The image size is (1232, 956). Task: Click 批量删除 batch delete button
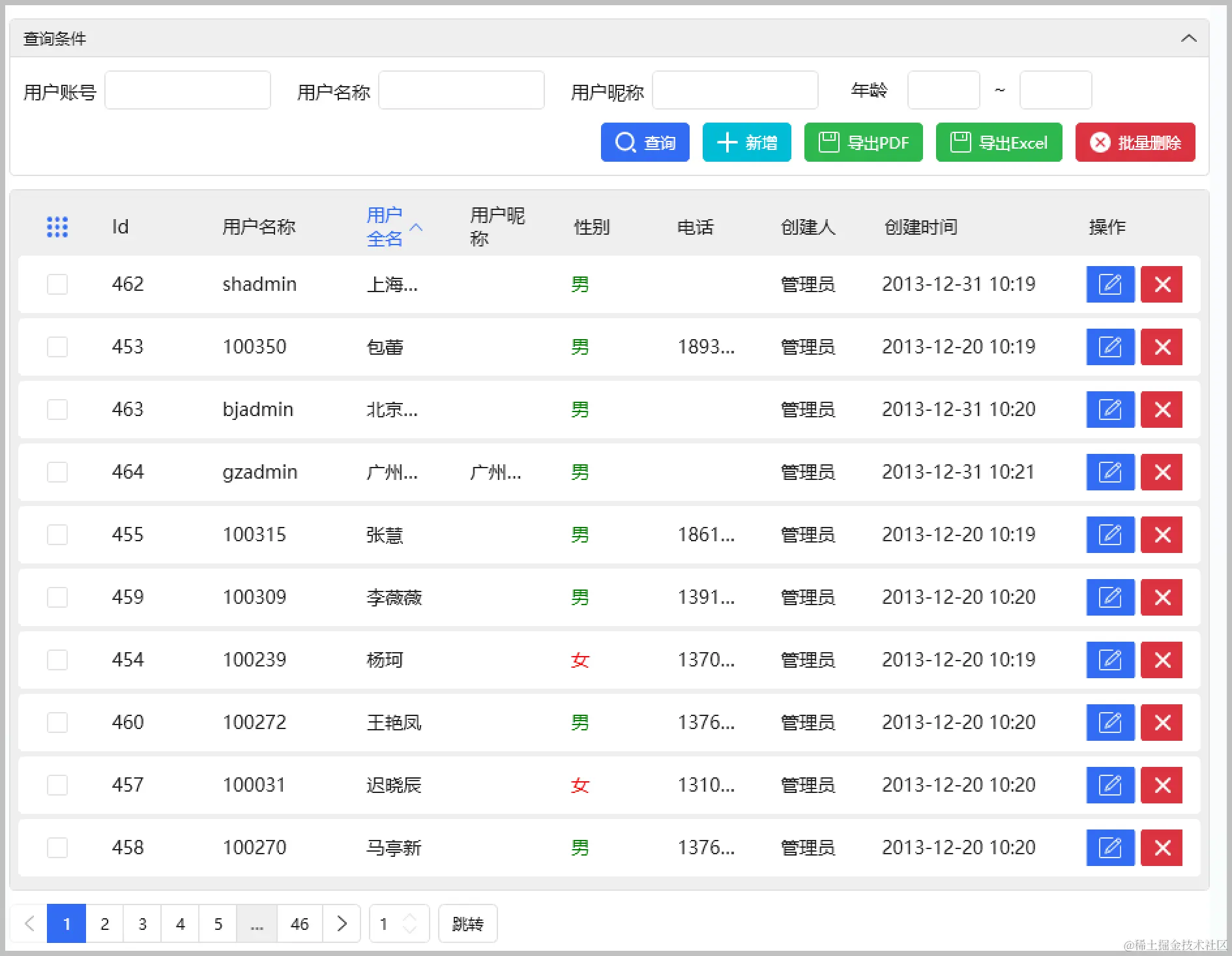[x=1135, y=142]
